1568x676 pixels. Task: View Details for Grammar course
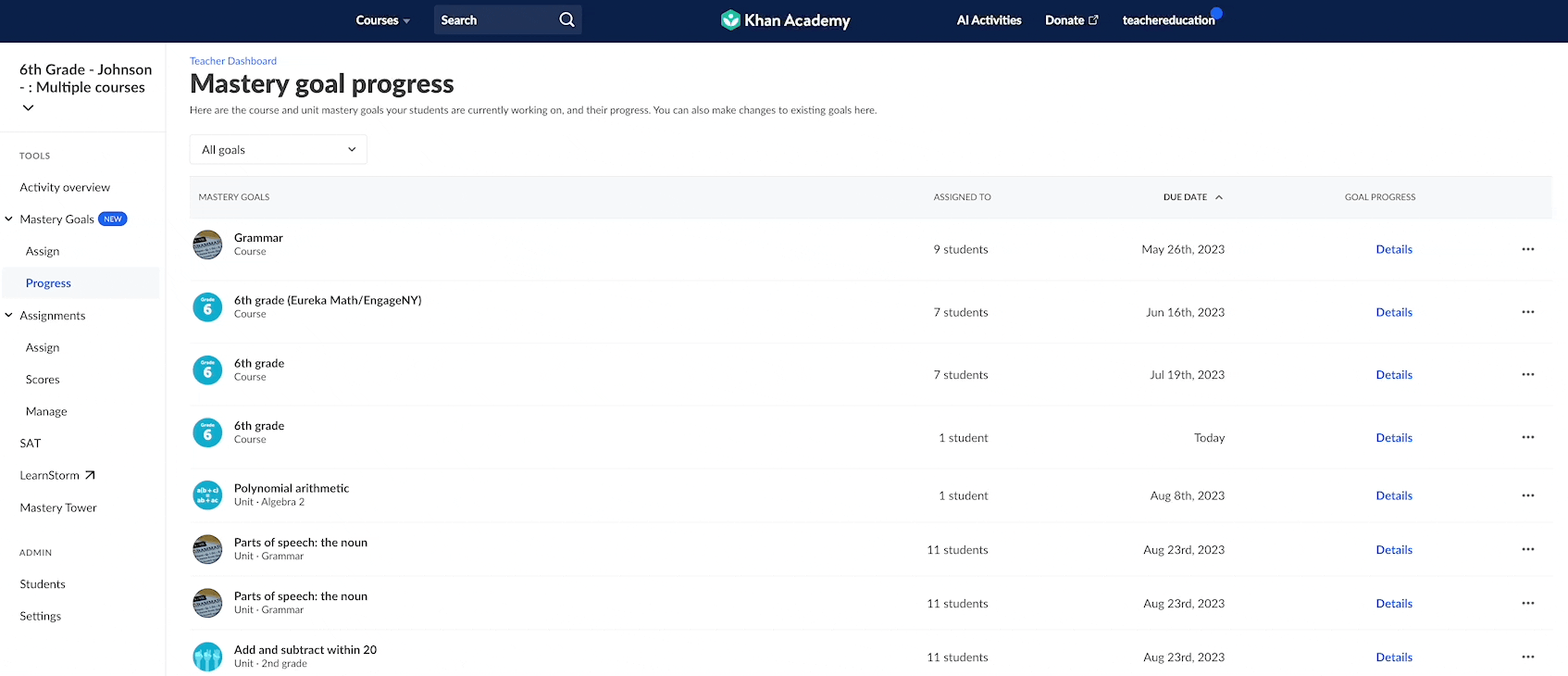click(1394, 249)
